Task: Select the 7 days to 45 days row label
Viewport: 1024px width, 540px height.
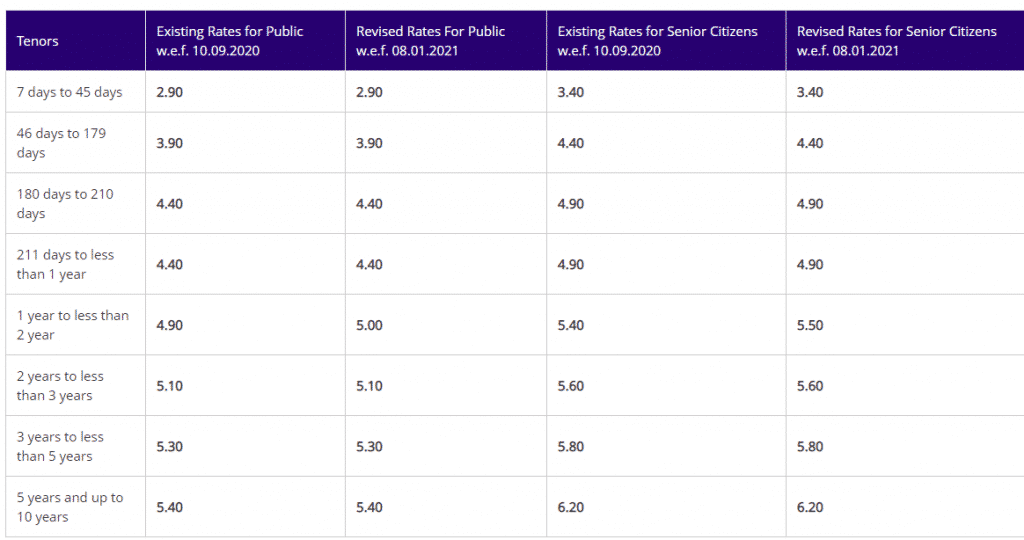Action: [69, 92]
